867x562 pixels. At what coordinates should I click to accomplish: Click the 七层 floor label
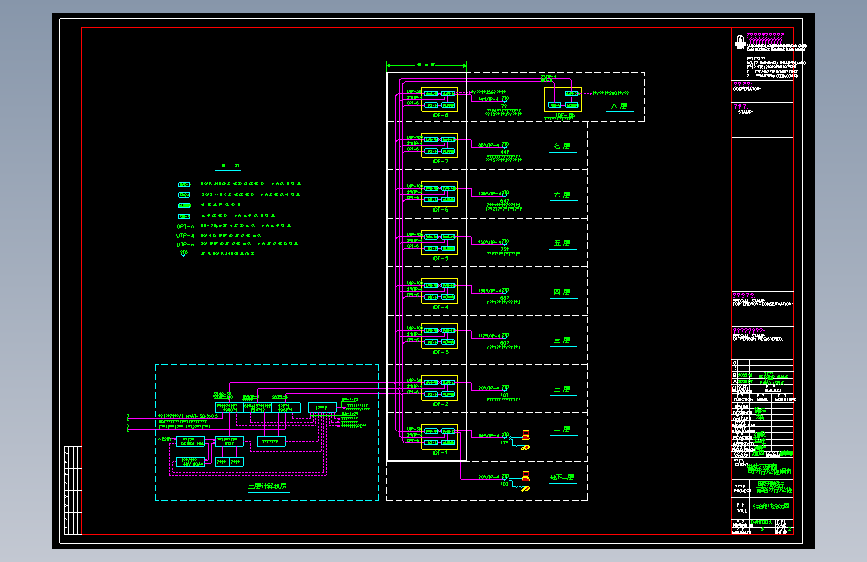click(562, 147)
